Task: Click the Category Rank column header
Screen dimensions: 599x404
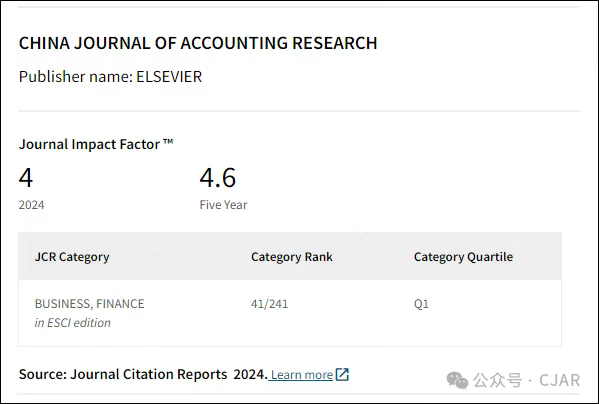Action: 292,257
